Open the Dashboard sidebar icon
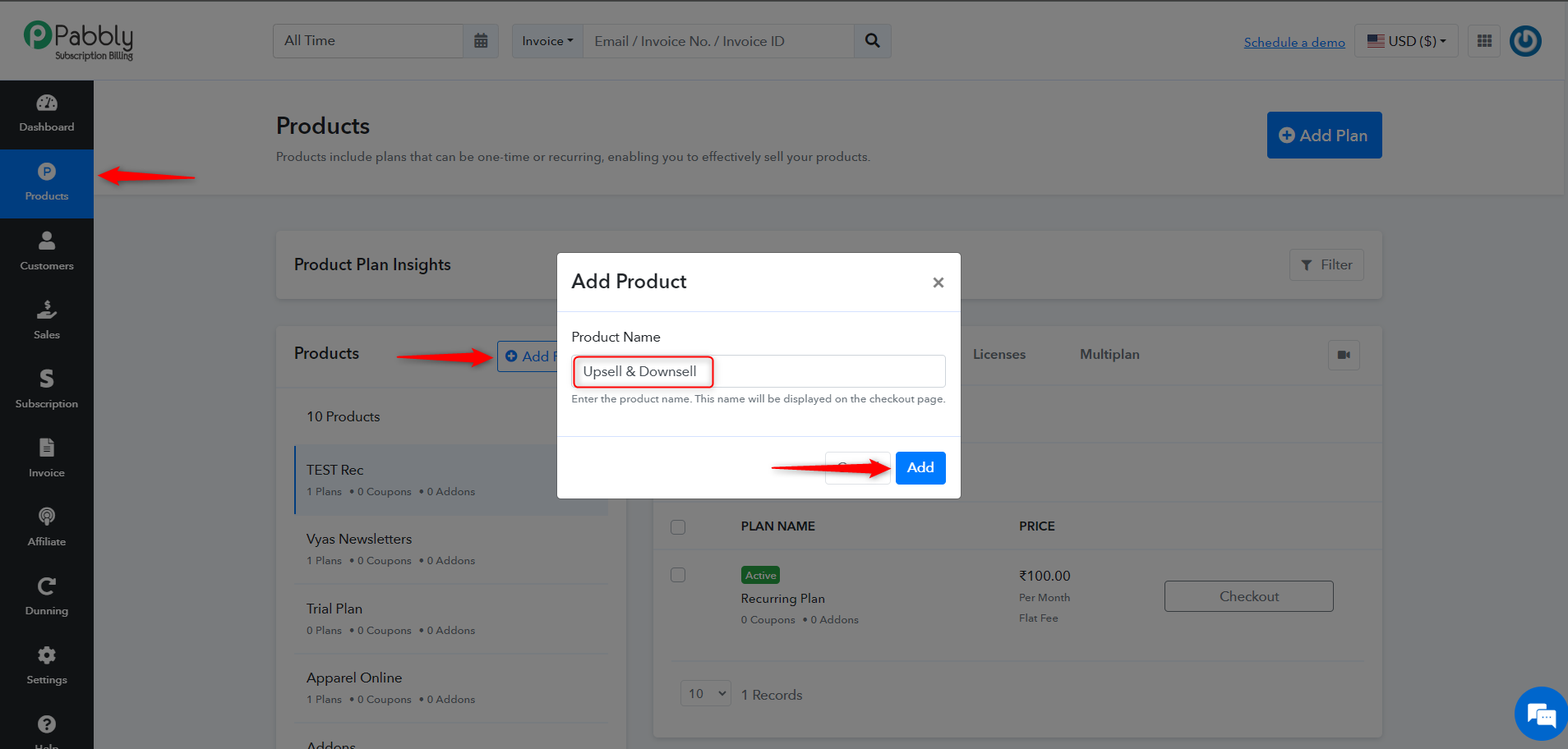The image size is (1568, 749). 47,114
